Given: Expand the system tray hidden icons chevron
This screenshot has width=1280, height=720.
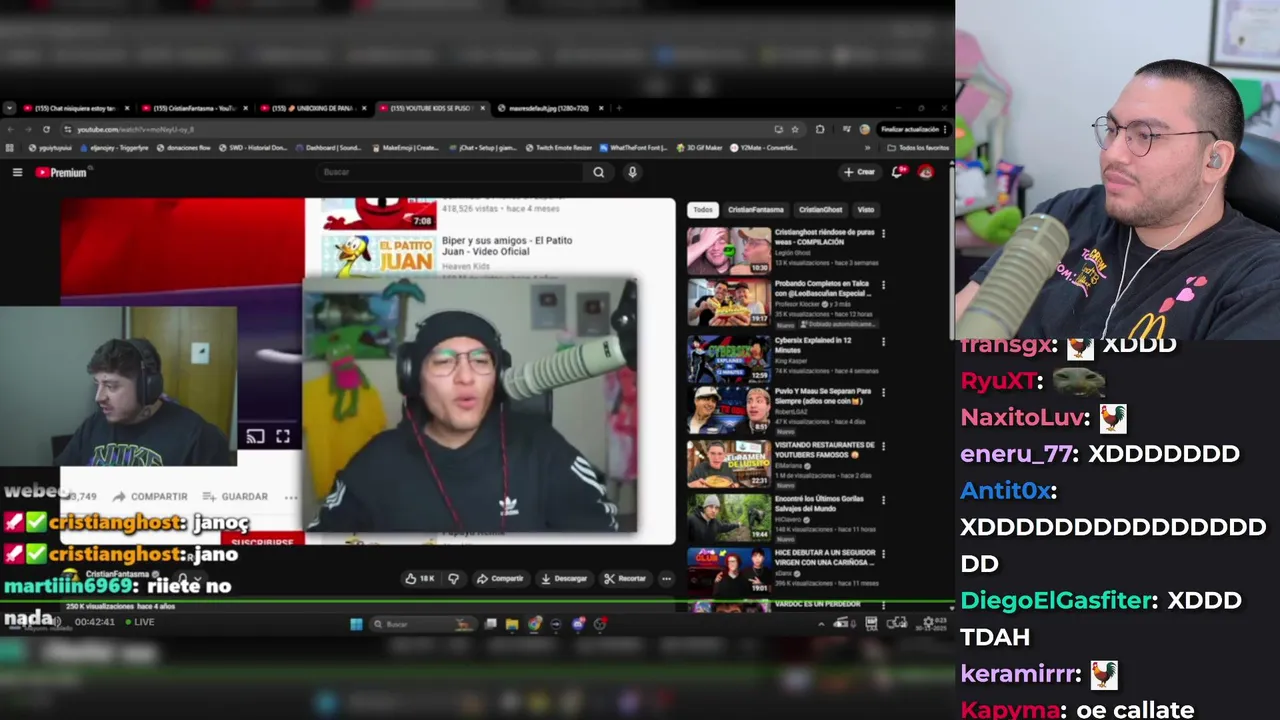Looking at the screenshot, I should coord(821,624).
